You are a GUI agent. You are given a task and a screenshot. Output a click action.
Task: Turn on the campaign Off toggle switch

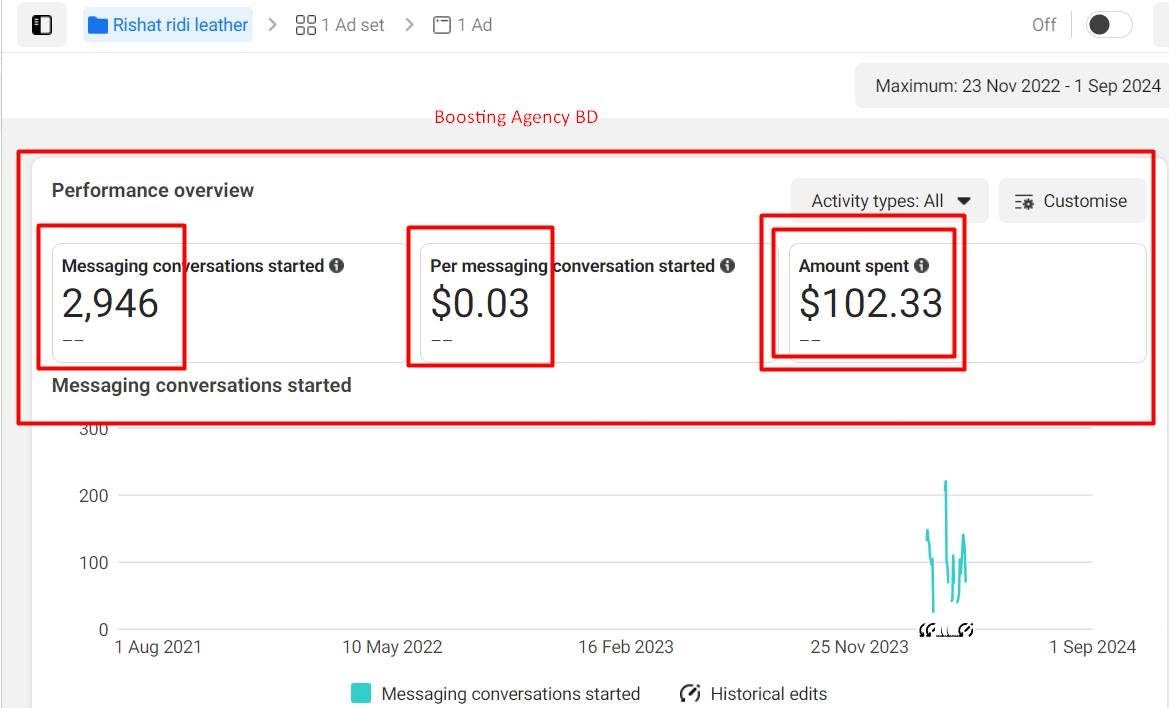coord(1109,25)
